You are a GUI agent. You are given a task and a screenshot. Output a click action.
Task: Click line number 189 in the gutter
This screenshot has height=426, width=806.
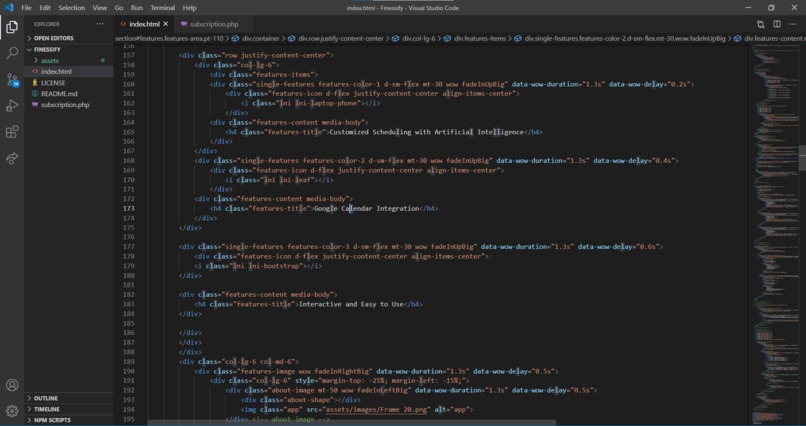(x=129, y=362)
